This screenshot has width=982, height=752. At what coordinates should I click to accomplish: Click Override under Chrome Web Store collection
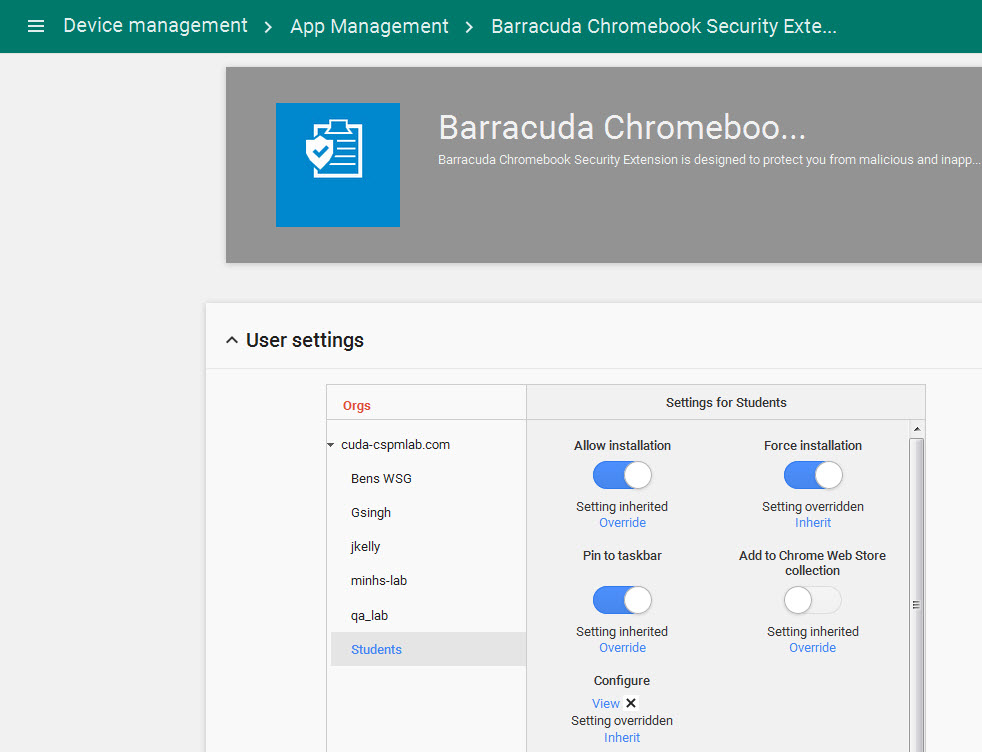tap(812, 647)
